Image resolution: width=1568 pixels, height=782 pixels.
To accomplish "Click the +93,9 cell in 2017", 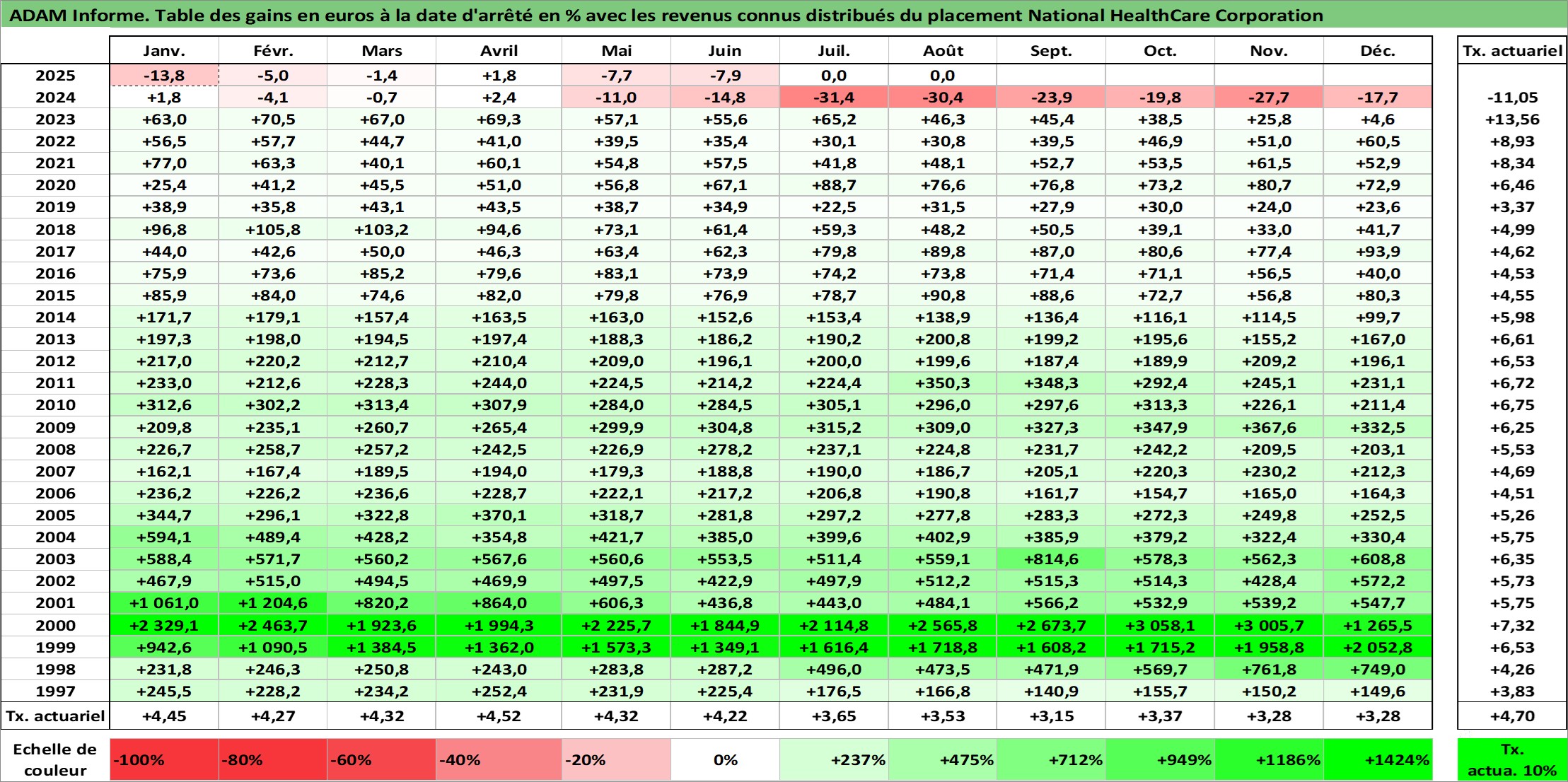I will 1378,252.
